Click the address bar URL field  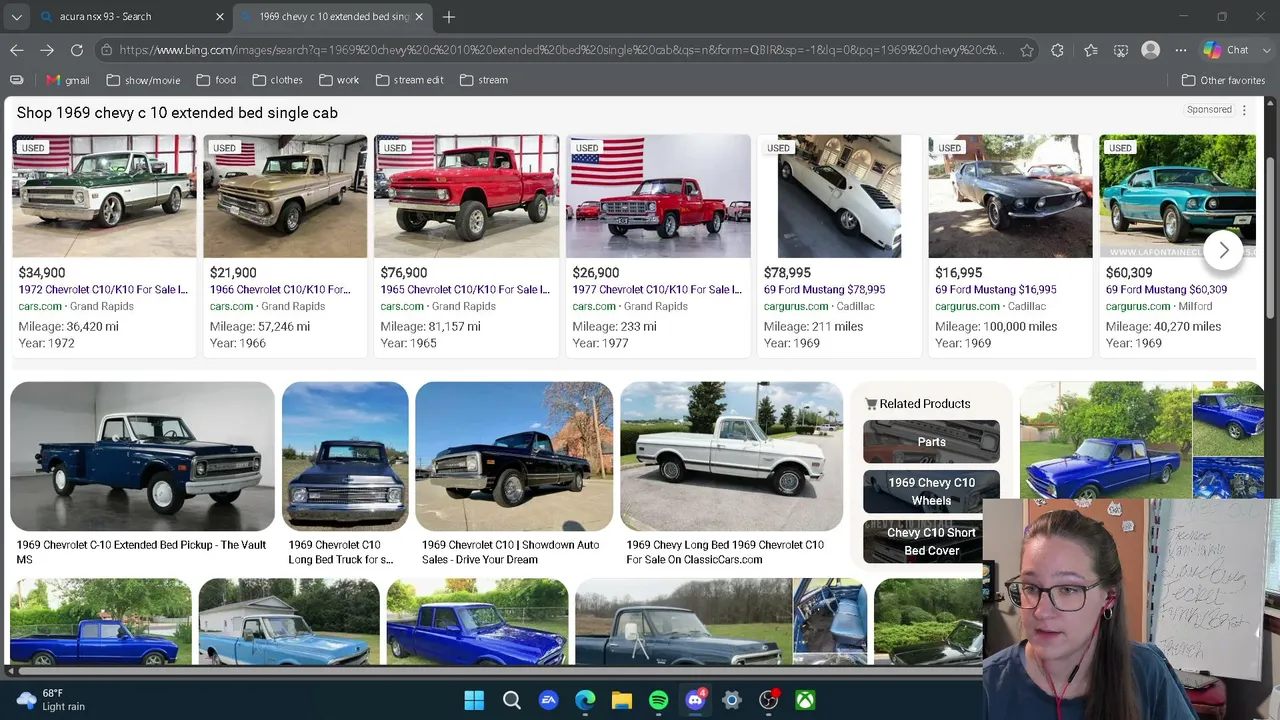pos(562,50)
